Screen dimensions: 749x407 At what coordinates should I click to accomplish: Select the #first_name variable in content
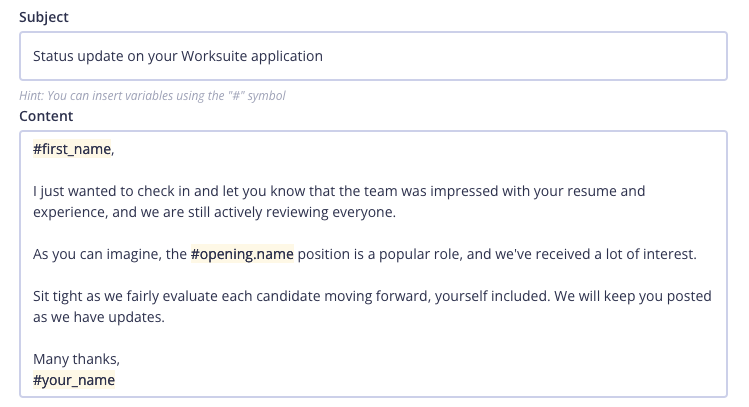(73, 150)
